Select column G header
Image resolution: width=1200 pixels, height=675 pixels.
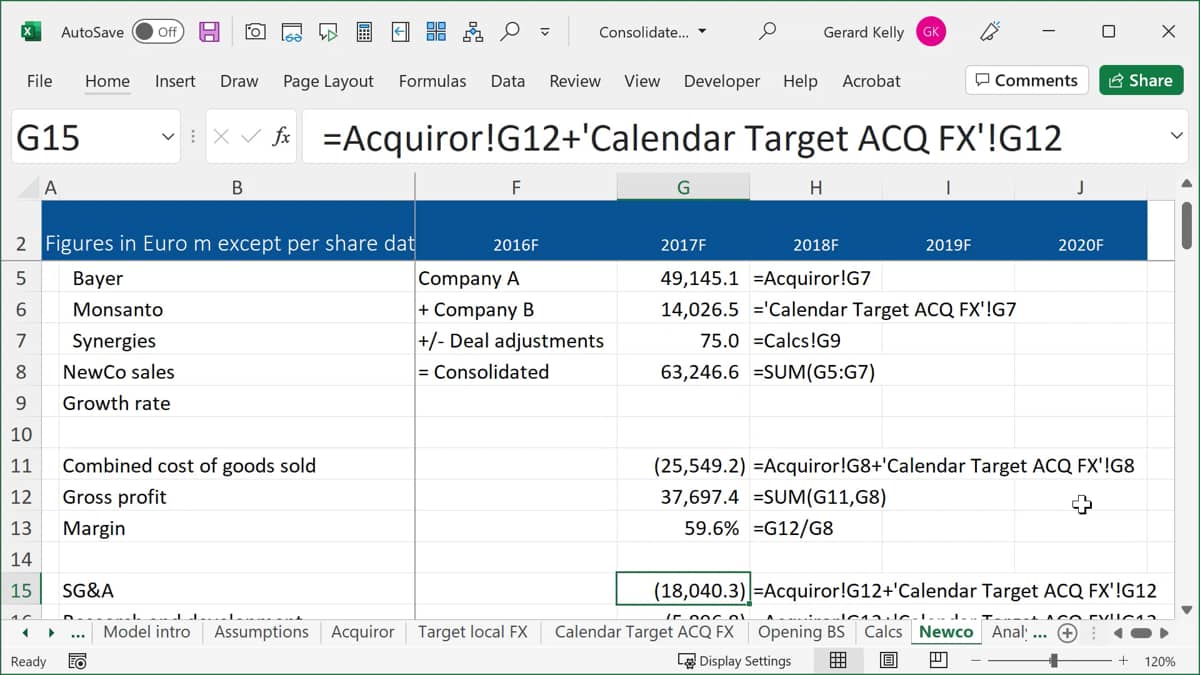point(683,187)
